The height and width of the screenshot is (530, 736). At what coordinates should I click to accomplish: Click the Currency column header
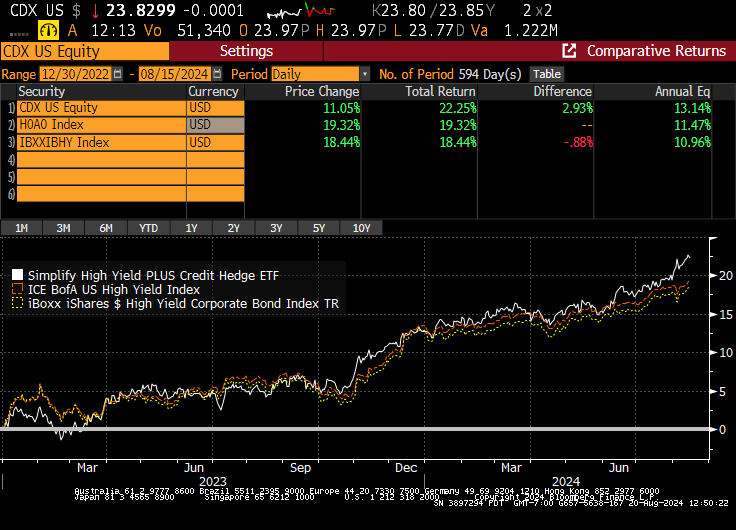pos(213,92)
